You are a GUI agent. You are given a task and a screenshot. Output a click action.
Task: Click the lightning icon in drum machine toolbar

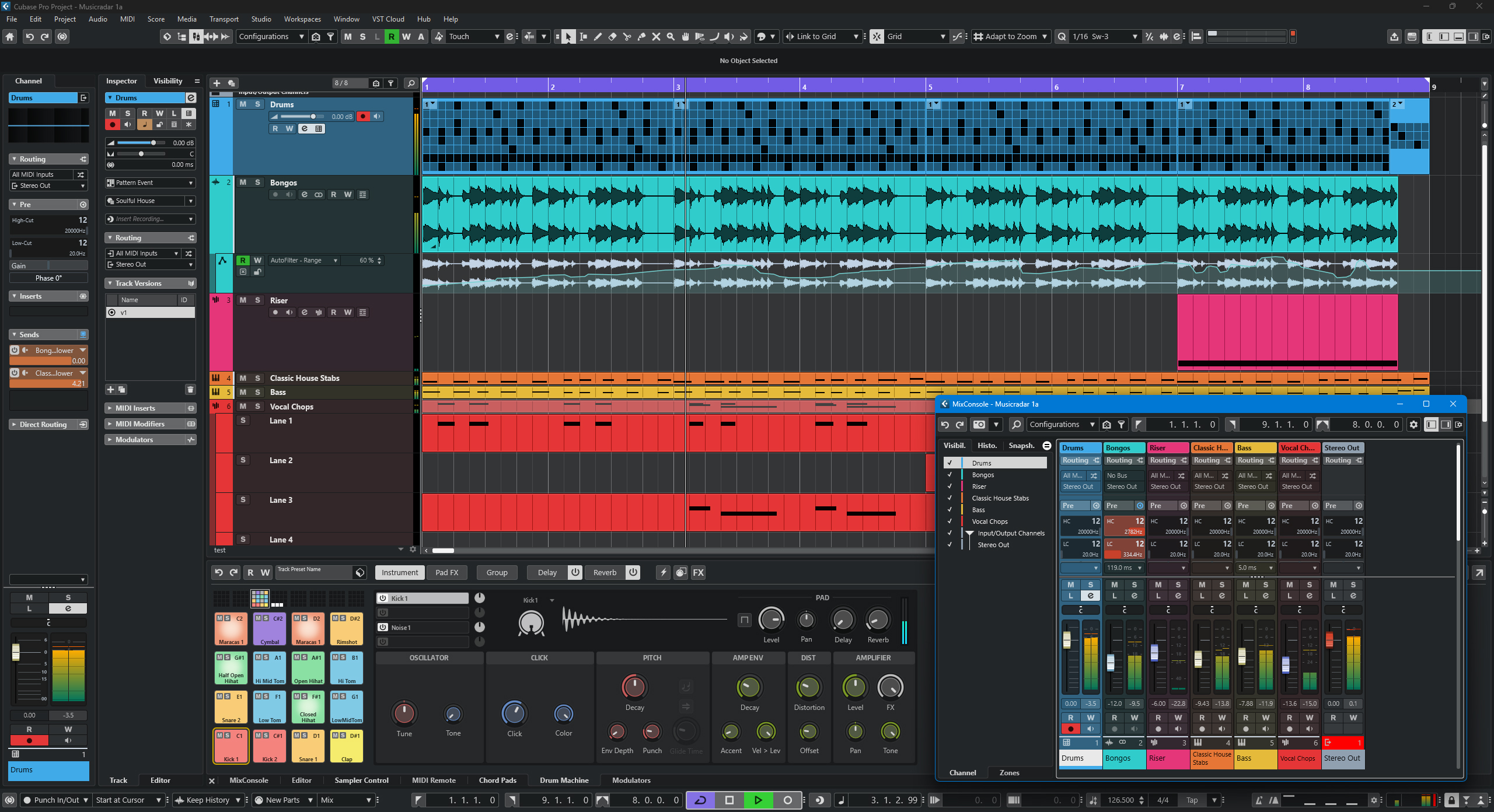(x=663, y=573)
